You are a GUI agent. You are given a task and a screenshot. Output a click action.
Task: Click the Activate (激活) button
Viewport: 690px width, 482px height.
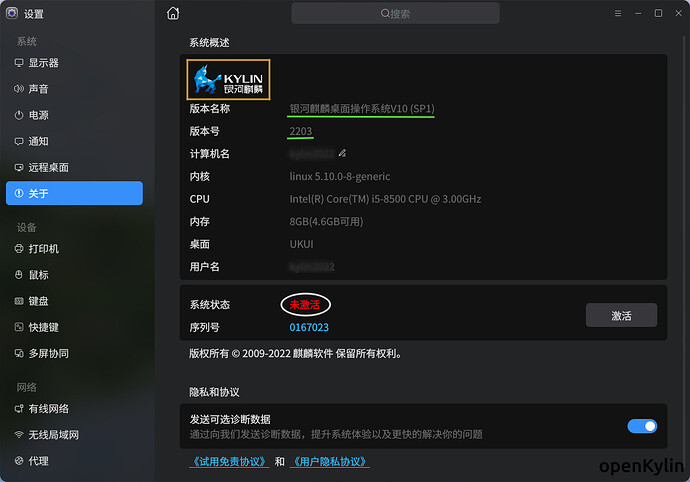[621, 315]
